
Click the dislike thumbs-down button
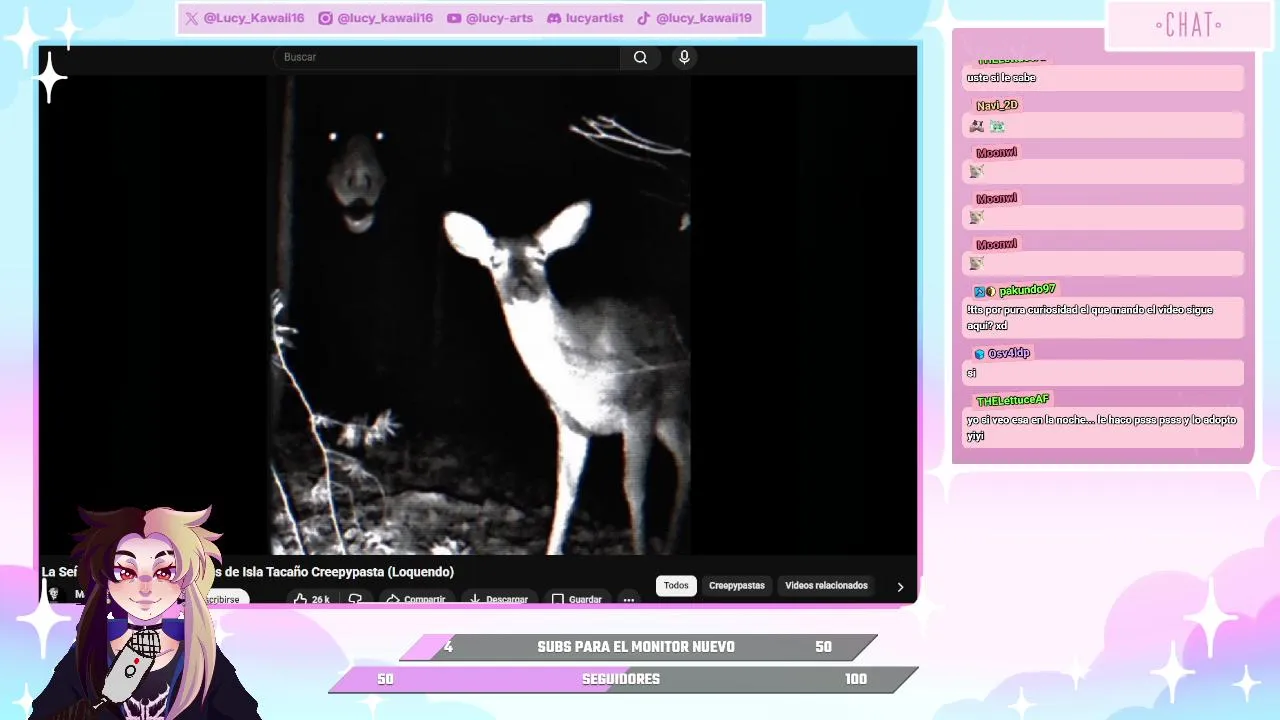tap(355, 599)
